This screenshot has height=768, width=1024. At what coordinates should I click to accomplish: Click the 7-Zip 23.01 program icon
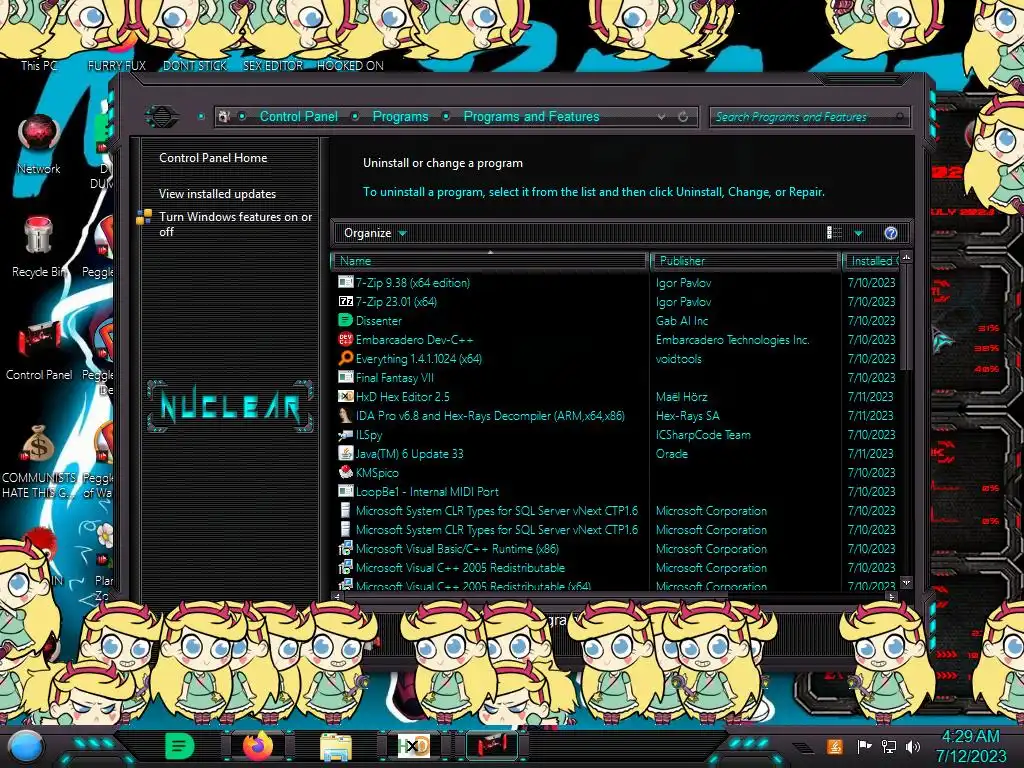point(345,301)
